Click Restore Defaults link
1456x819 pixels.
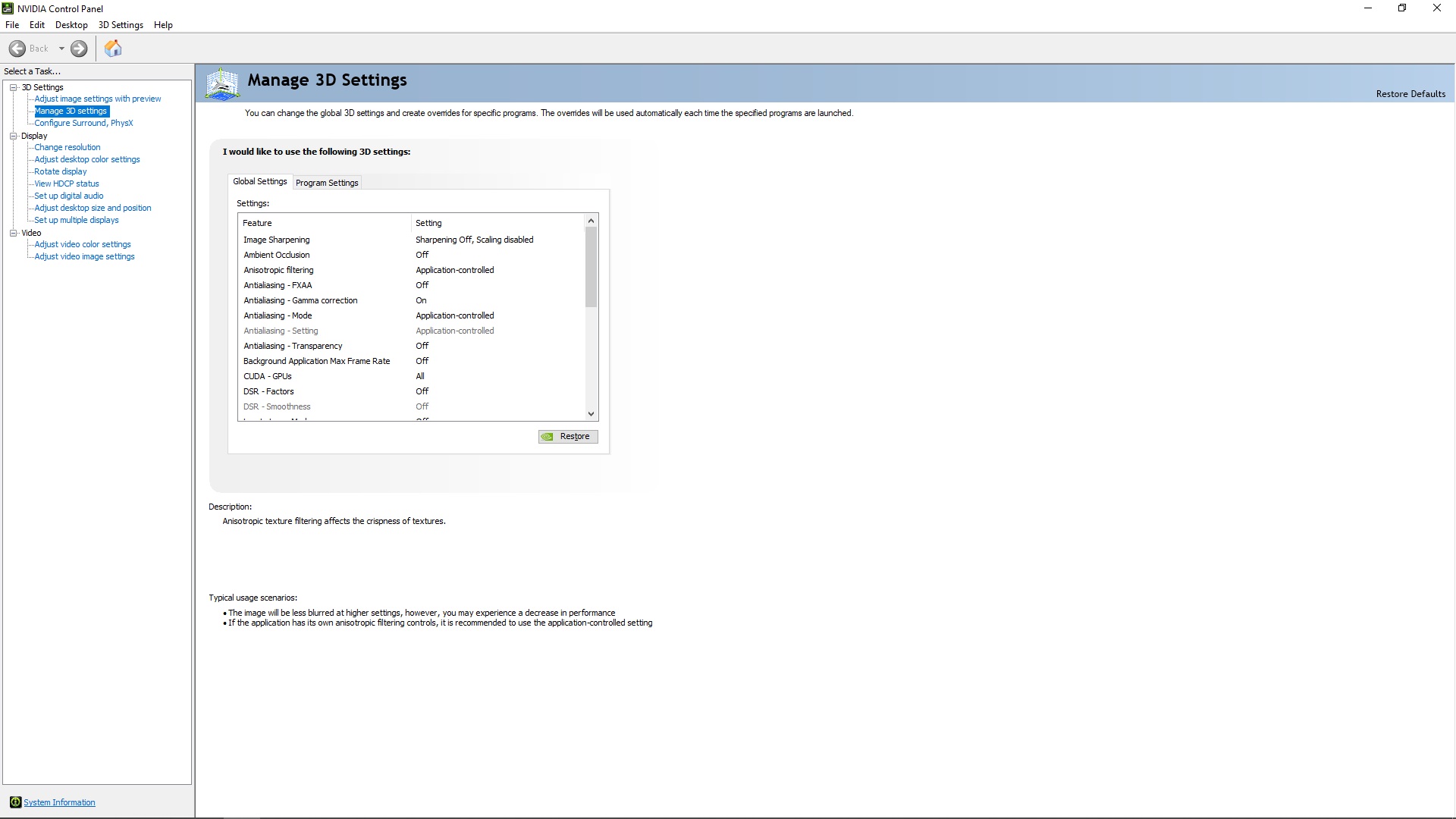tap(1410, 94)
